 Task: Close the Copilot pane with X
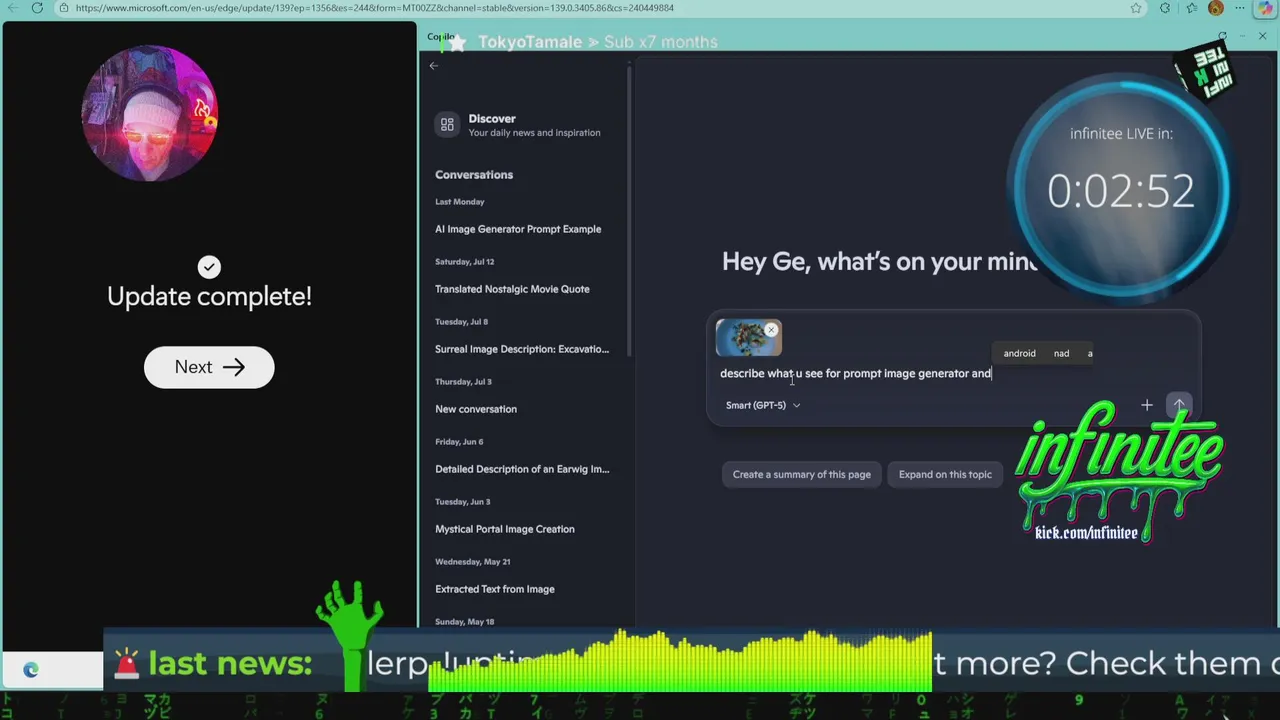tap(1263, 36)
